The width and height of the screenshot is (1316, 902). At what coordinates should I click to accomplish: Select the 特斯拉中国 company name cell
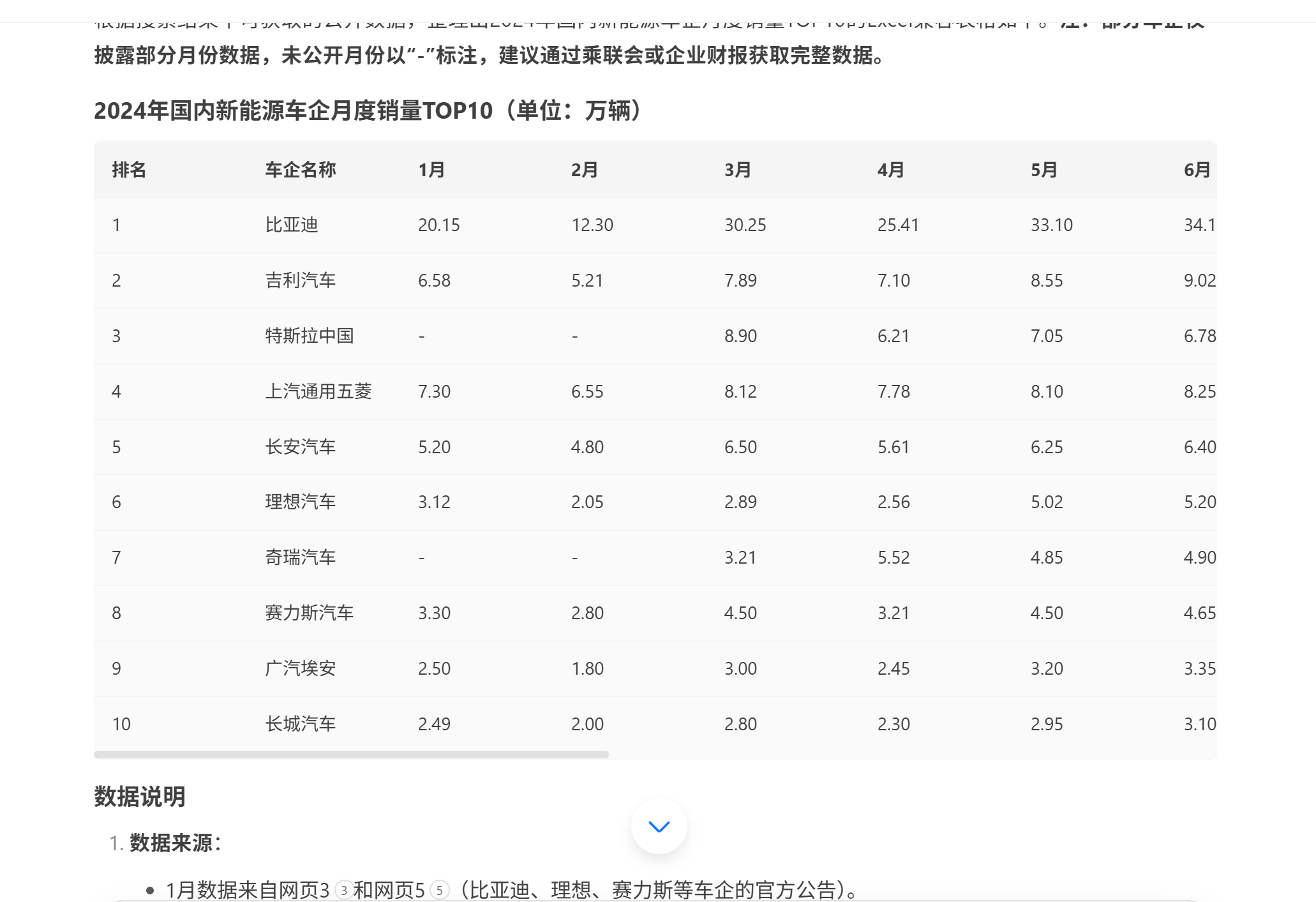[309, 336]
